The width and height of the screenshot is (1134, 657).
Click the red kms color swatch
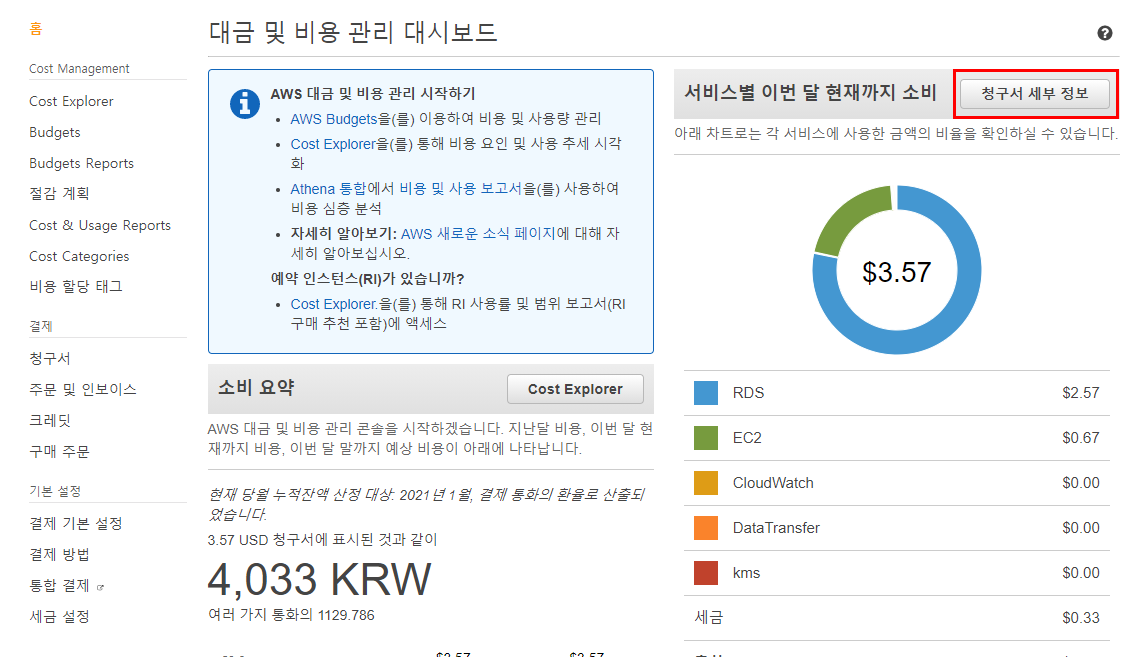[x=706, y=572]
